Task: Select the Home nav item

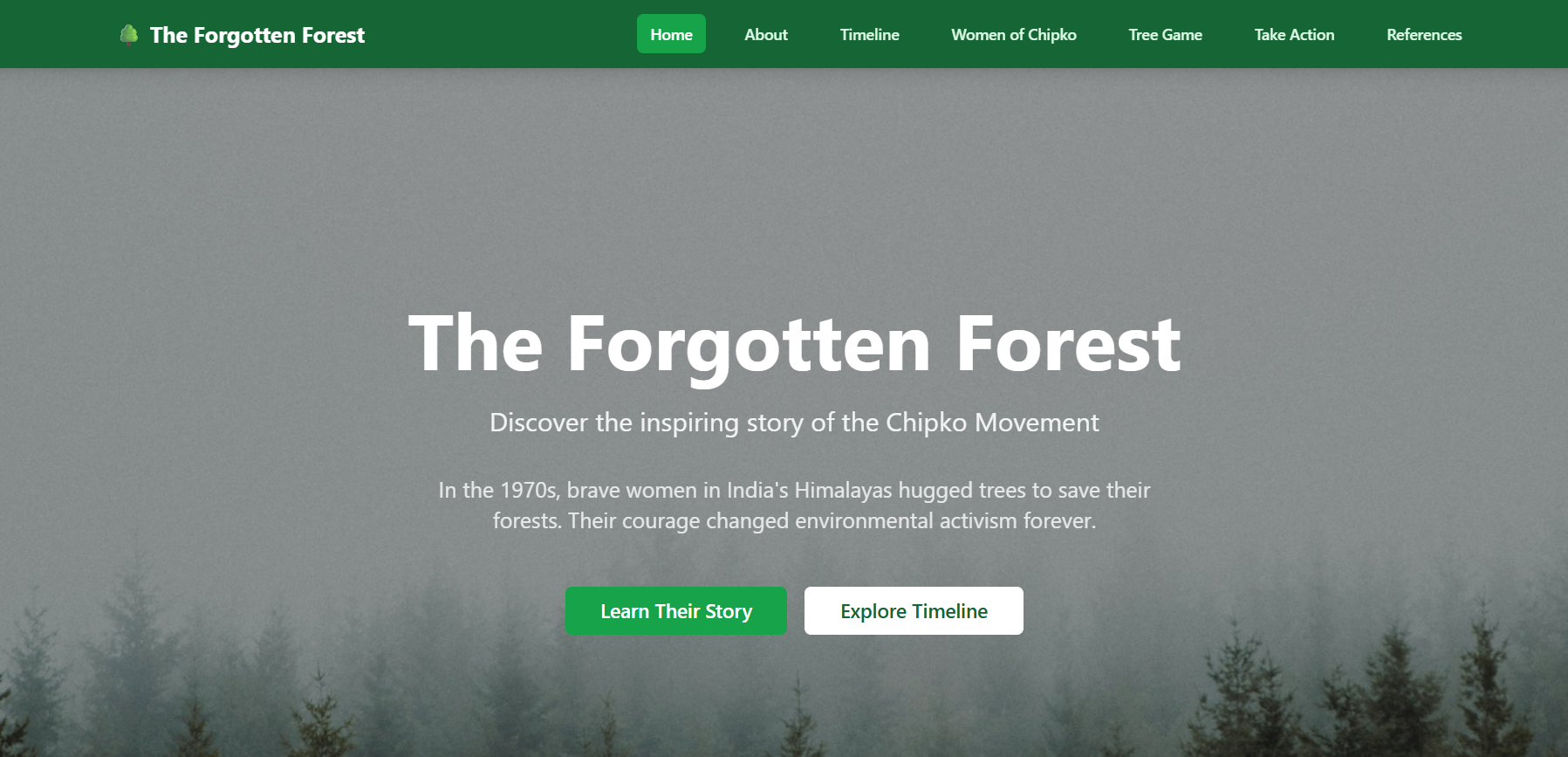Action: pos(671,34)
